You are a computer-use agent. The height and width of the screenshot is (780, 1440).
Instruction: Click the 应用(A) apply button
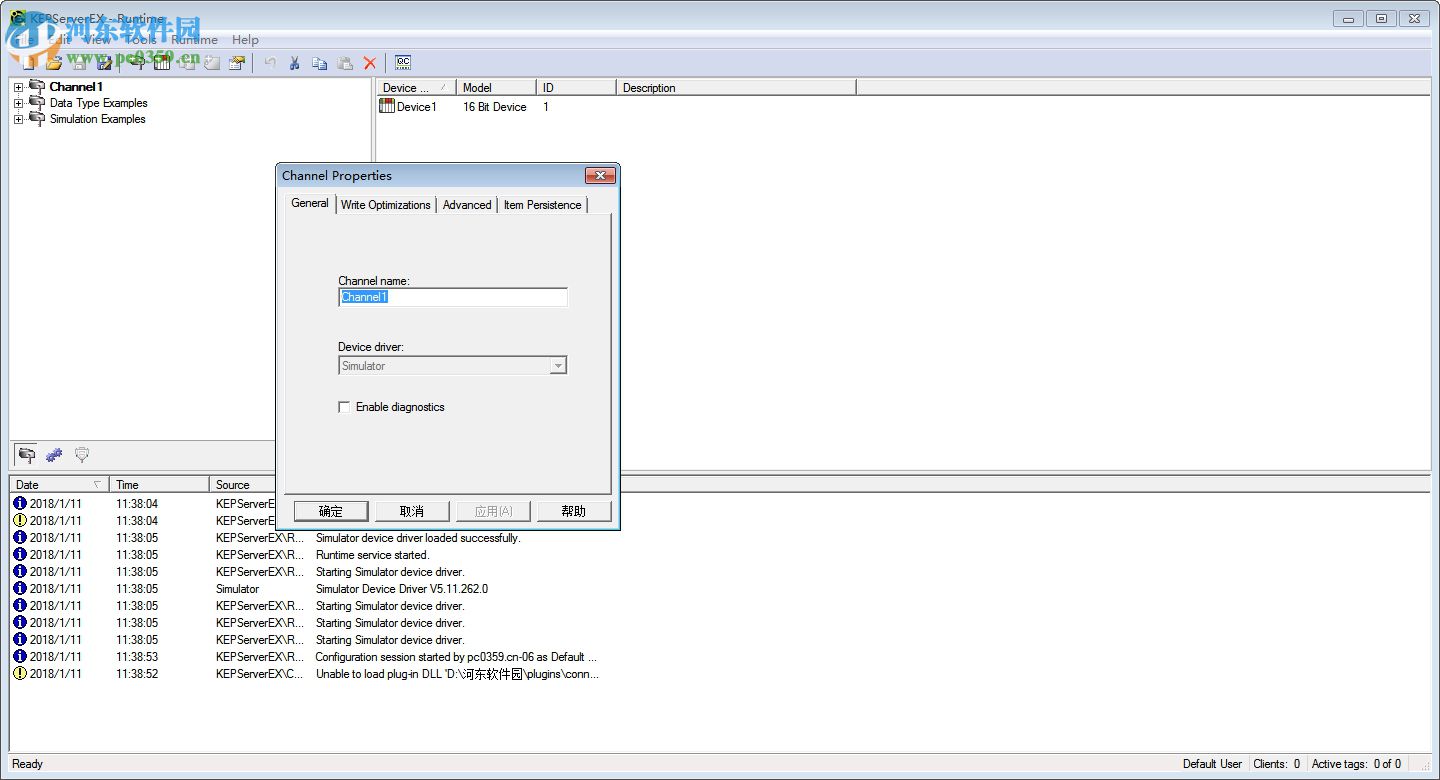coord(493,511)
